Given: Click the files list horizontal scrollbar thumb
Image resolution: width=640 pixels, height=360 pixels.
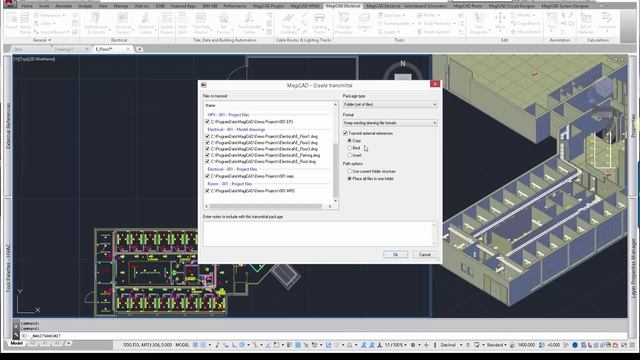Looking at the screenshot, I should click(x=265, y=206).
